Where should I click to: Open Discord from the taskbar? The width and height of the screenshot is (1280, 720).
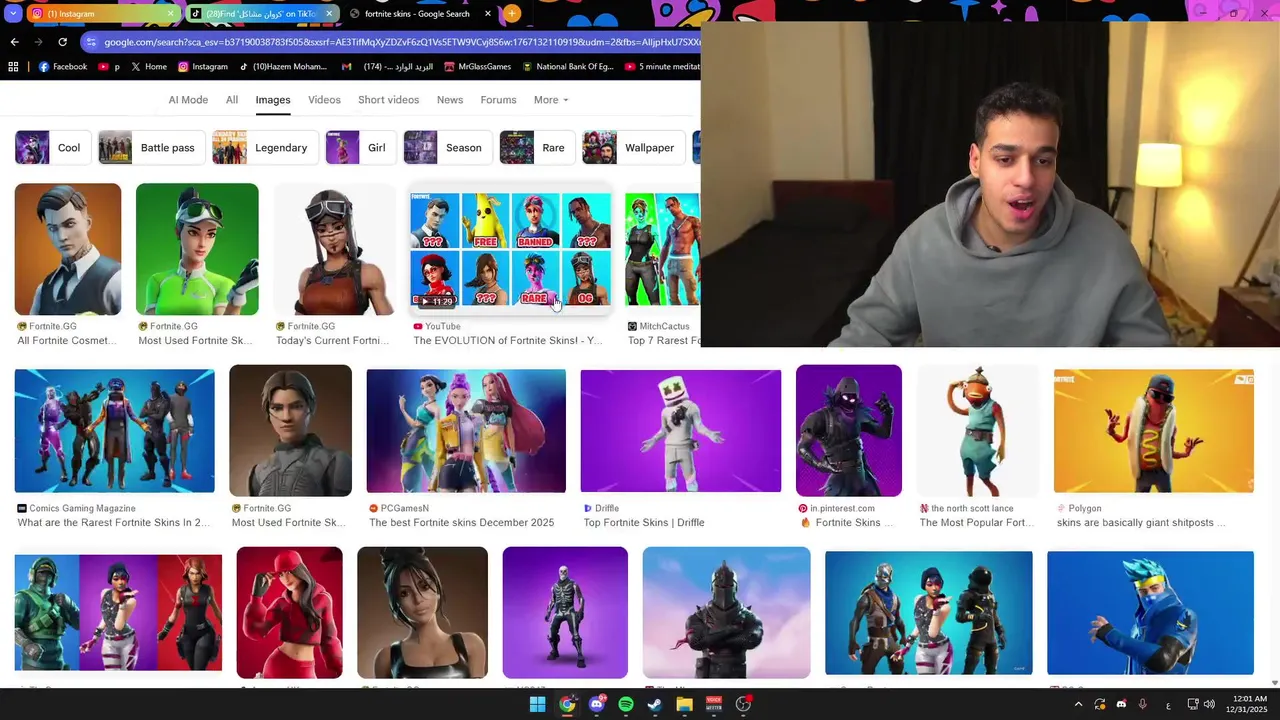(597, 705)
